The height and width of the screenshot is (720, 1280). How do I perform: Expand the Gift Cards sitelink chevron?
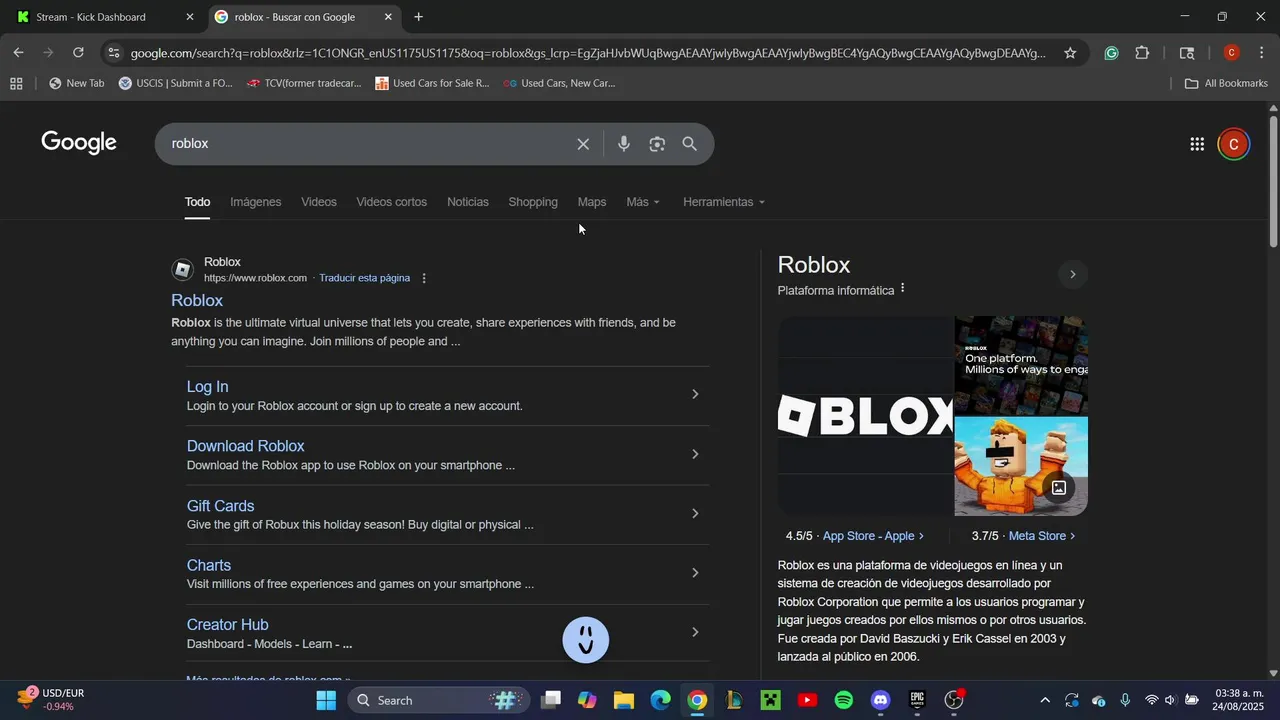(x=696, y=513)
